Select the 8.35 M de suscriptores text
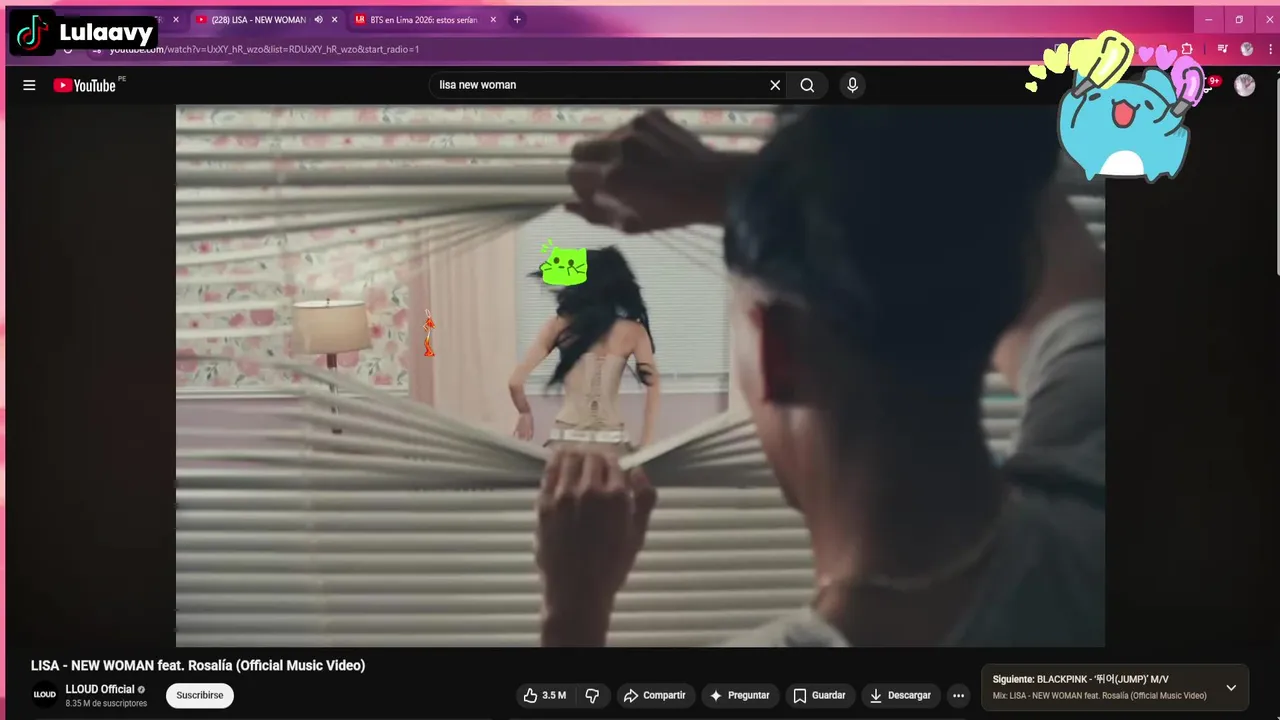 click(x=106, y=704)
